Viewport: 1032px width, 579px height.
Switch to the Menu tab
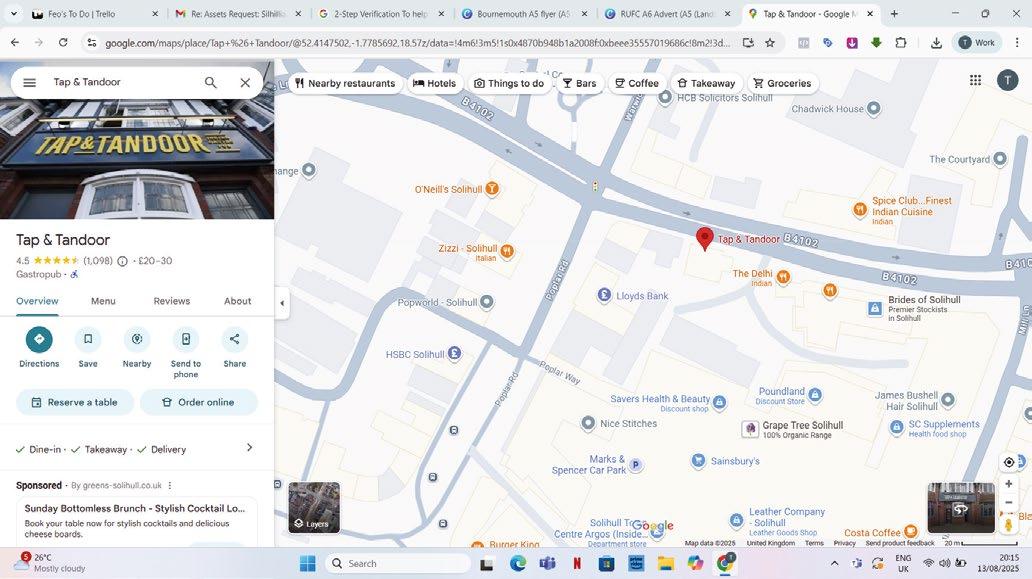(103, 301)
